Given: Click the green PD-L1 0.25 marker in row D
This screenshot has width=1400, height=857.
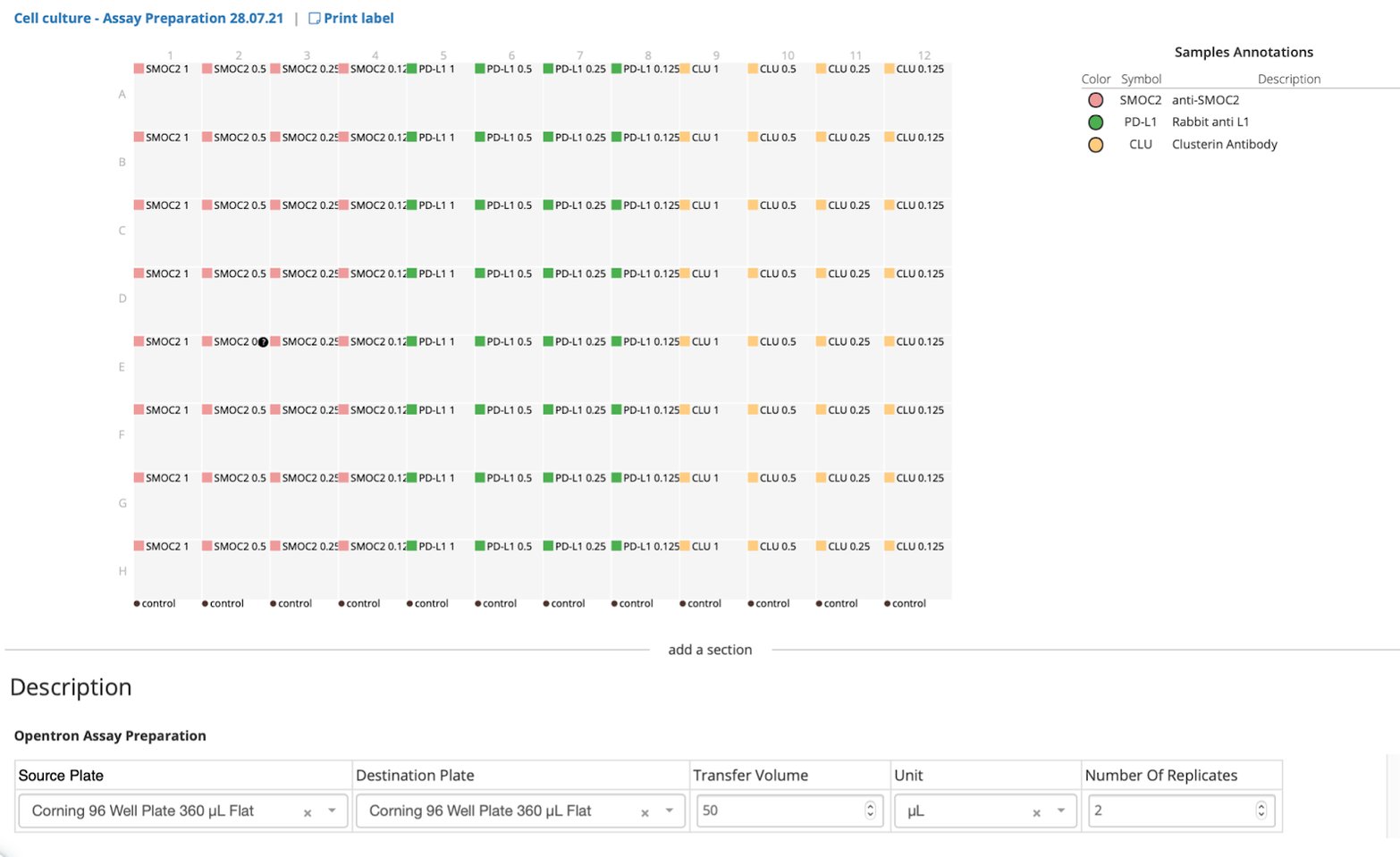Looking at the screenshot, I should (x=546, y=273).
